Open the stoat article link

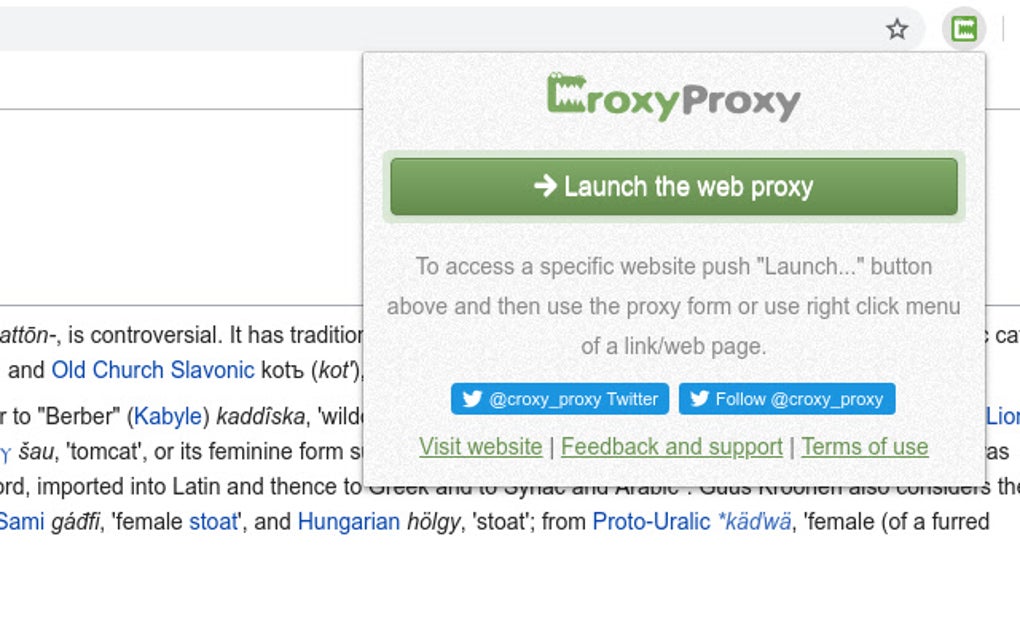pos(214,522)
